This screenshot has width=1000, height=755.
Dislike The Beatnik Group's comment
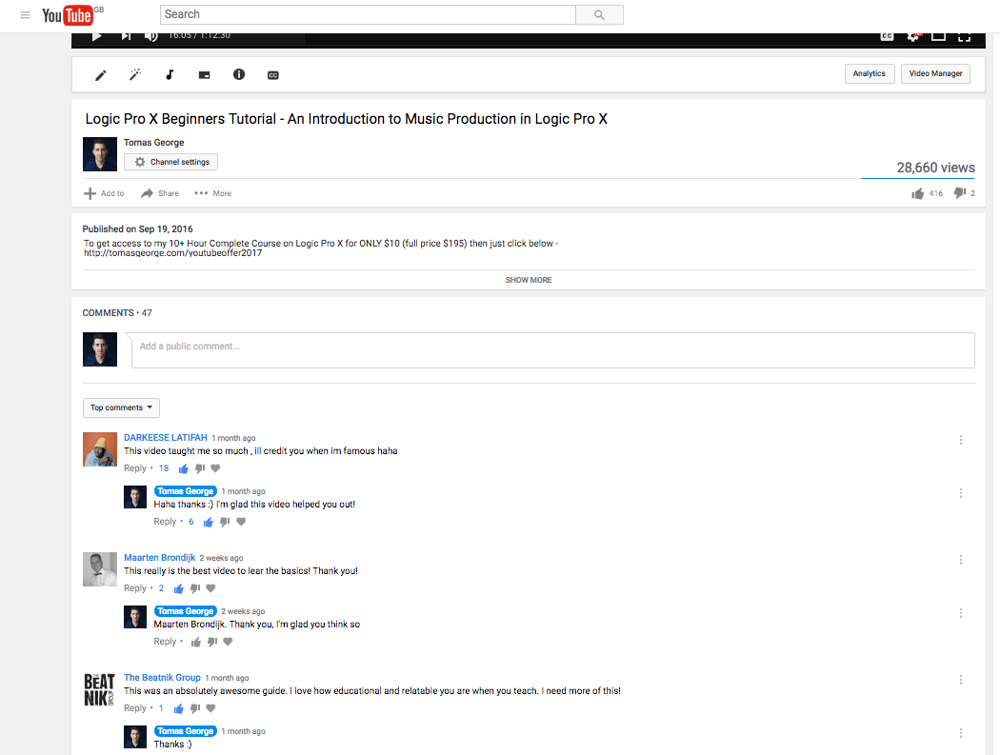tap(195, 708)
